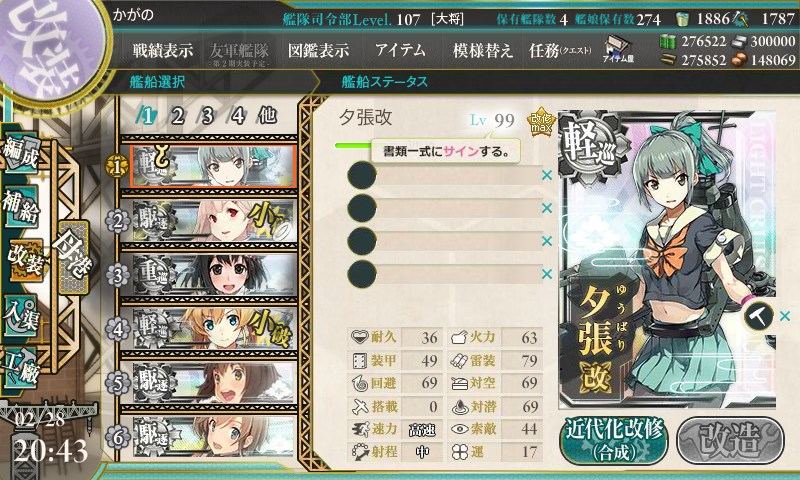
Task: Open the 入渠 docking sidebar icon
Action: point(21,315)
